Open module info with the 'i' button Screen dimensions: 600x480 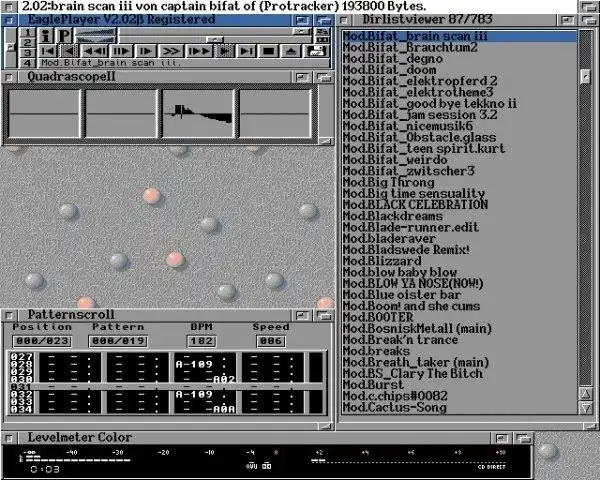46,35
